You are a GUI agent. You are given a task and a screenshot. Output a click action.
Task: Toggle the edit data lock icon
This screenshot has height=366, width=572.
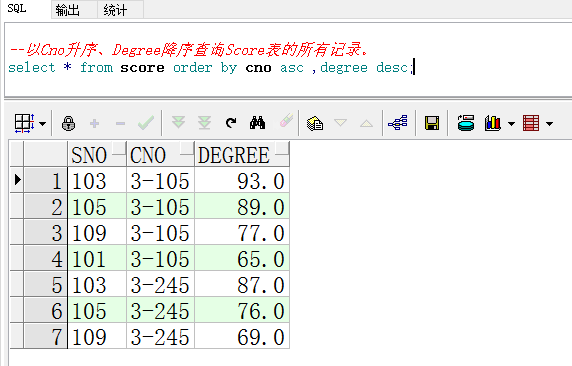[68, 123]
